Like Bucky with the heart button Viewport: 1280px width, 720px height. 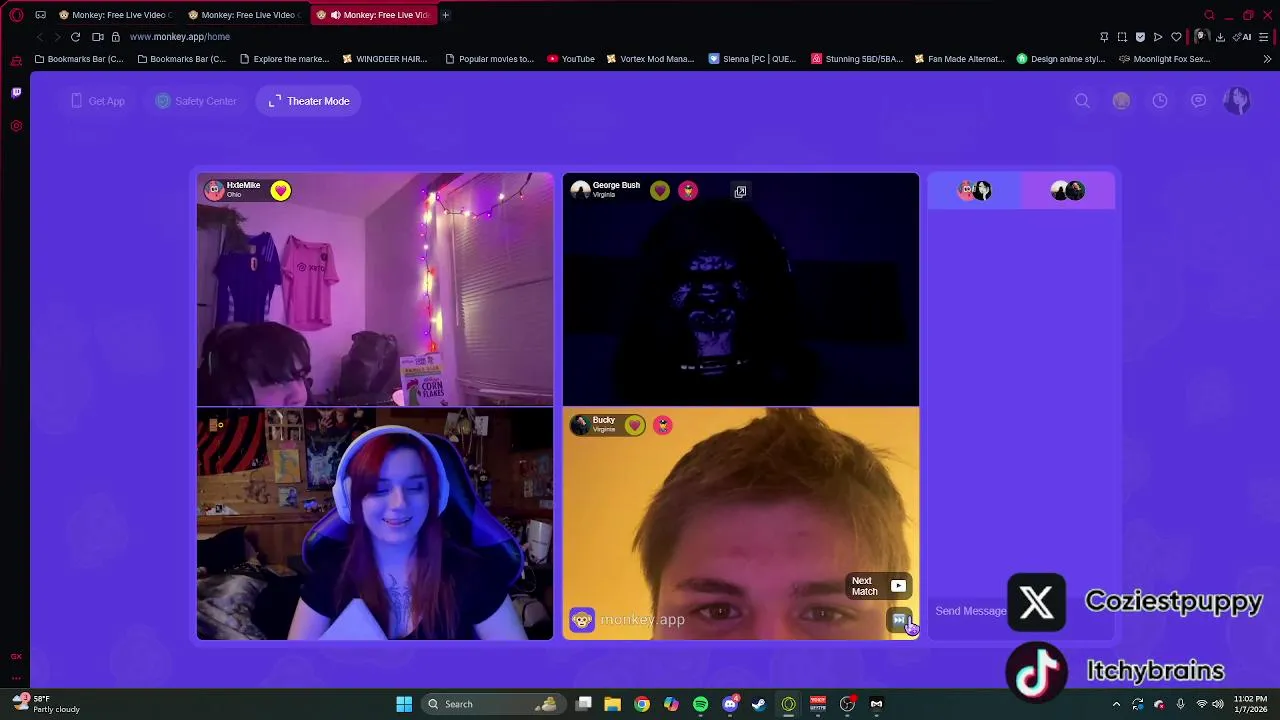(634, 425)
